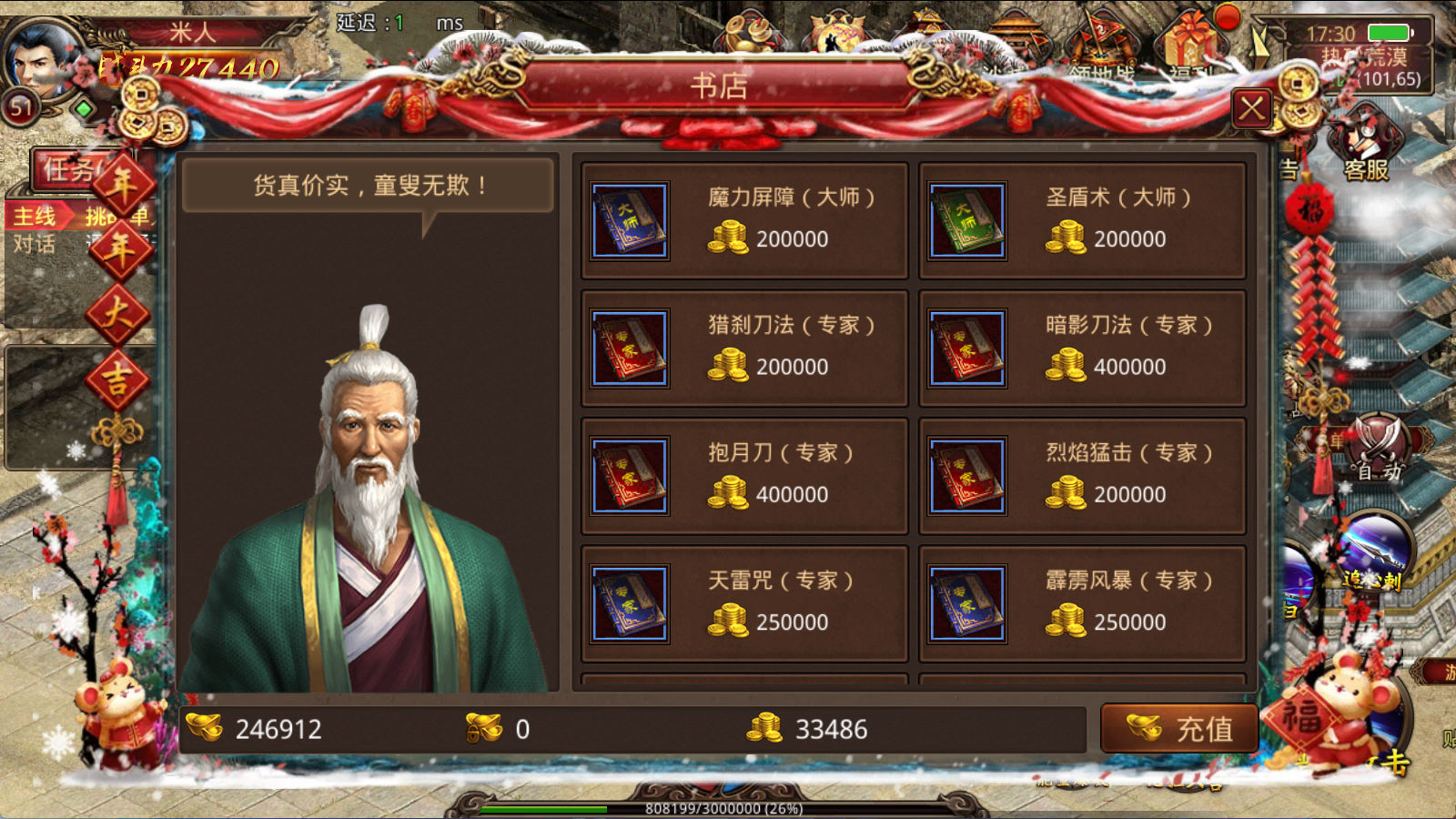Close the 书店 bookstore window
Viewport: 1456px width, 819px height.
pos(1252,109)
